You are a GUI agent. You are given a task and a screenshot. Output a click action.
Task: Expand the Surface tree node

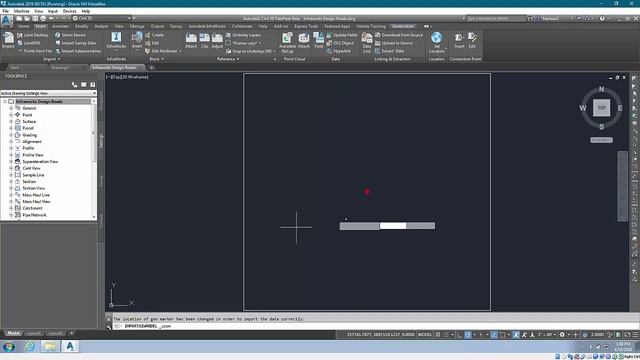point(11,122)
